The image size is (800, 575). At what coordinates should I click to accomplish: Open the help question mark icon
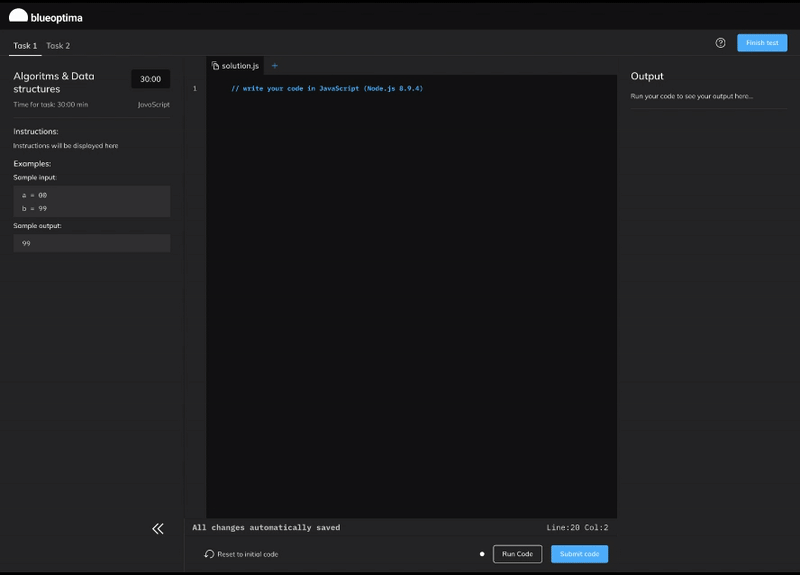tap(720, 43)
